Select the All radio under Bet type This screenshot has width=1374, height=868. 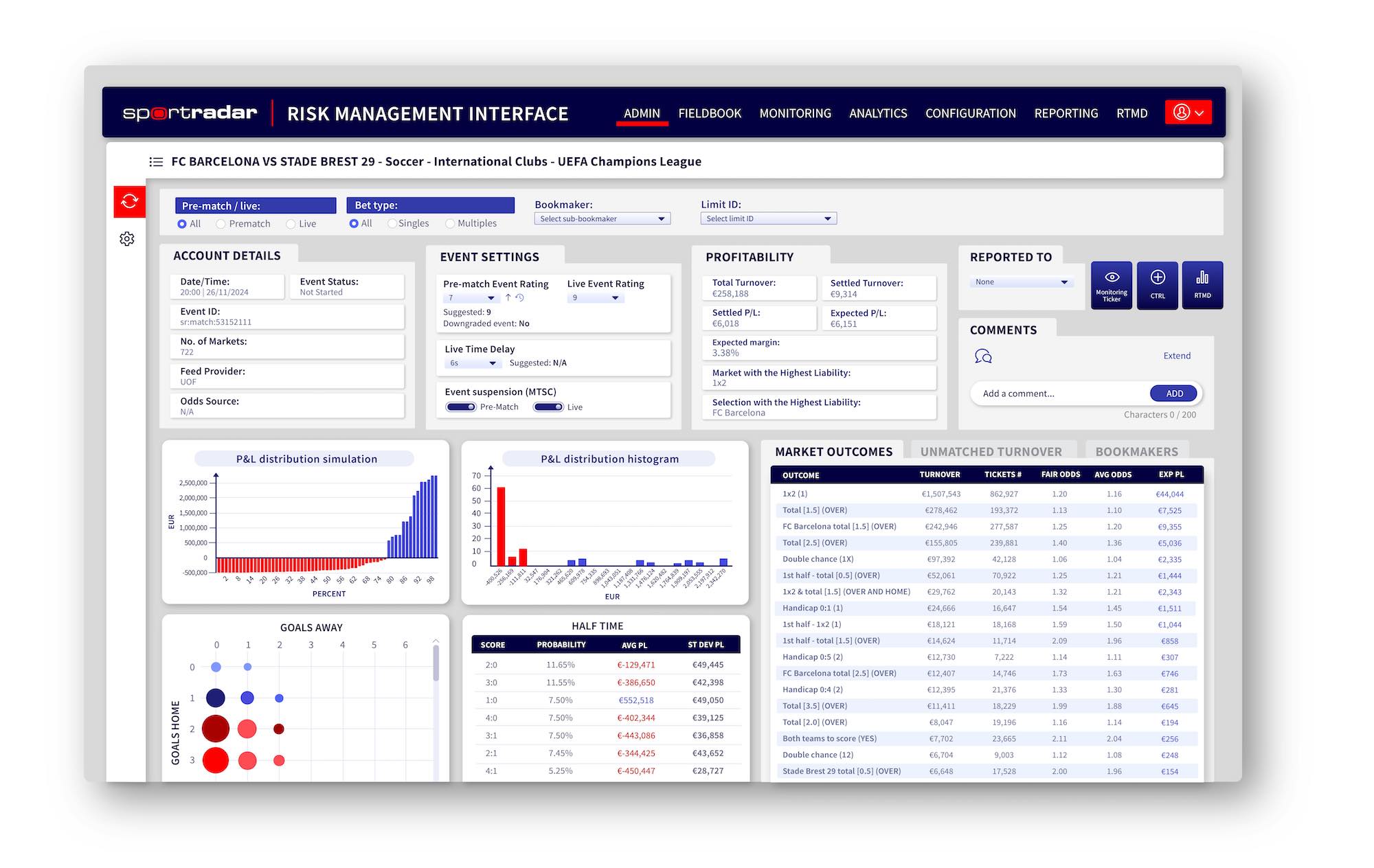(354, 223)
